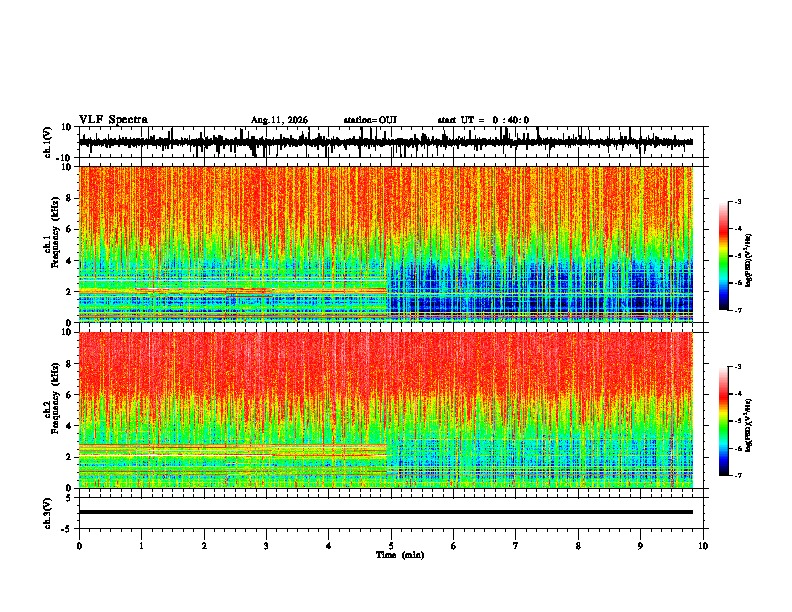Click time axis tick label '10'
Viewport: 792px width, 612px height.
click(x=703, y=546)
